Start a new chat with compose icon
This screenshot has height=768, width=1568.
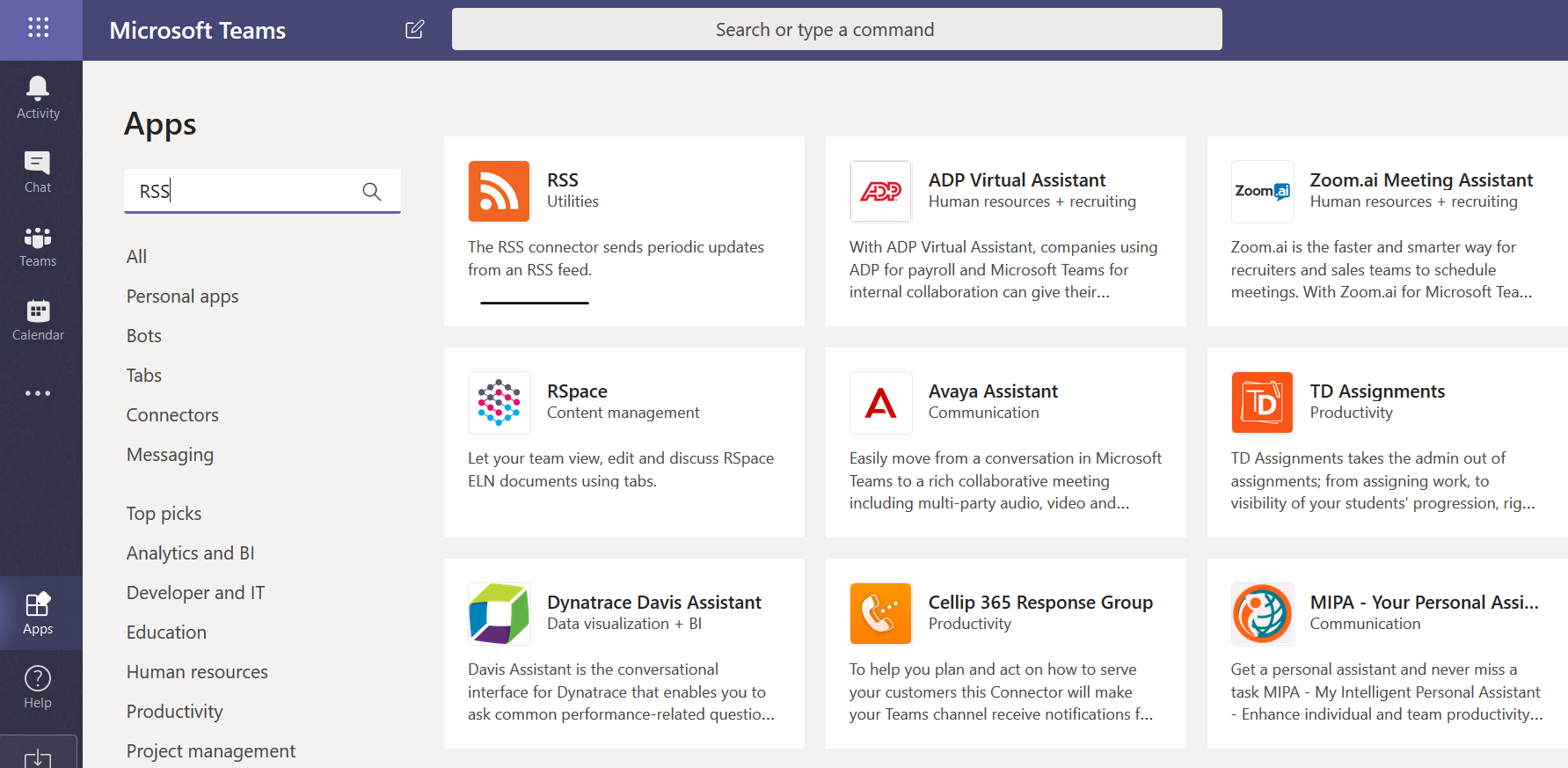pyautogui.click(x=414, y=30)
